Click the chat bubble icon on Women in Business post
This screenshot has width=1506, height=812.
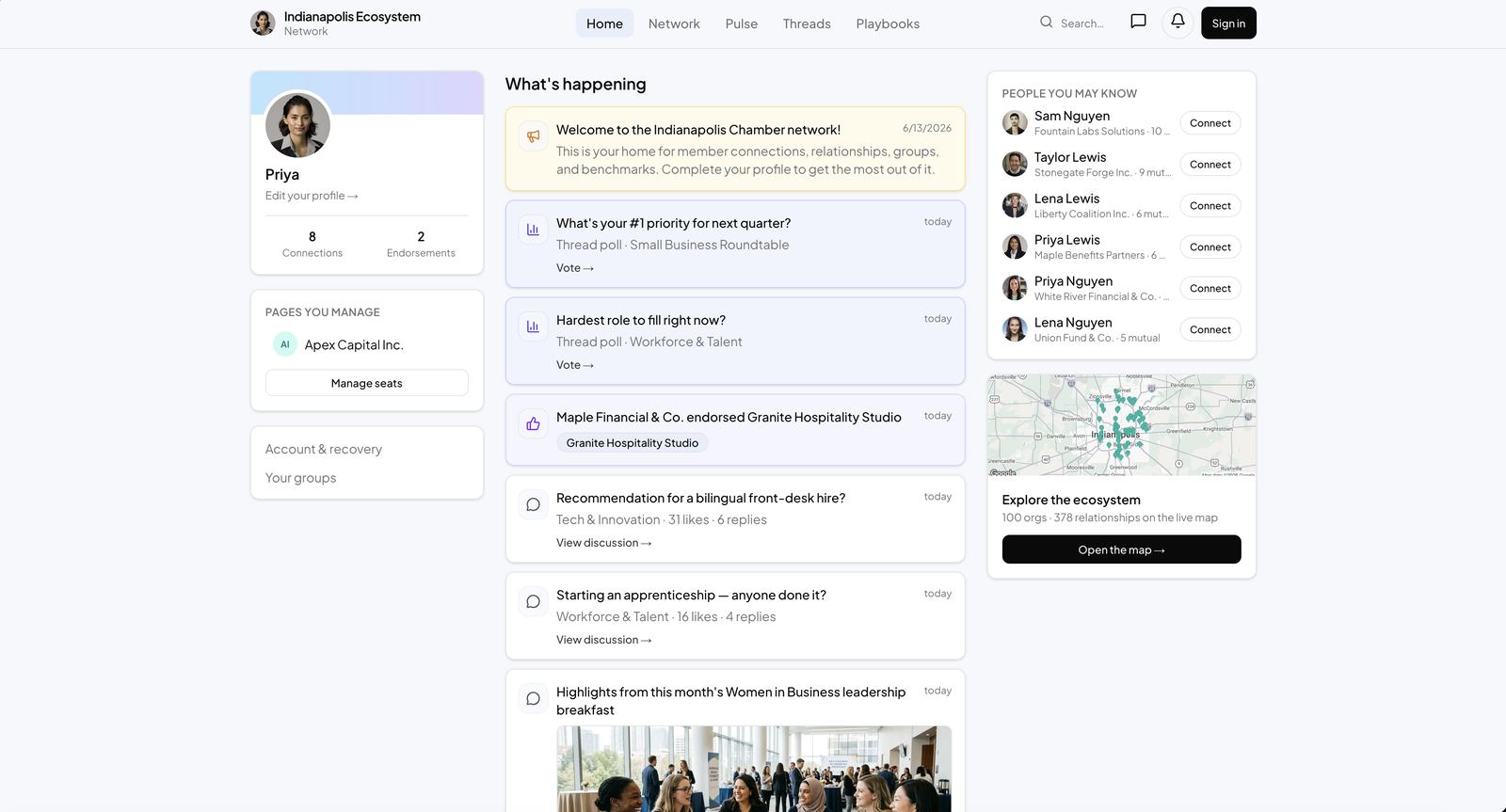pyautogui.click(x=533, y=698)
